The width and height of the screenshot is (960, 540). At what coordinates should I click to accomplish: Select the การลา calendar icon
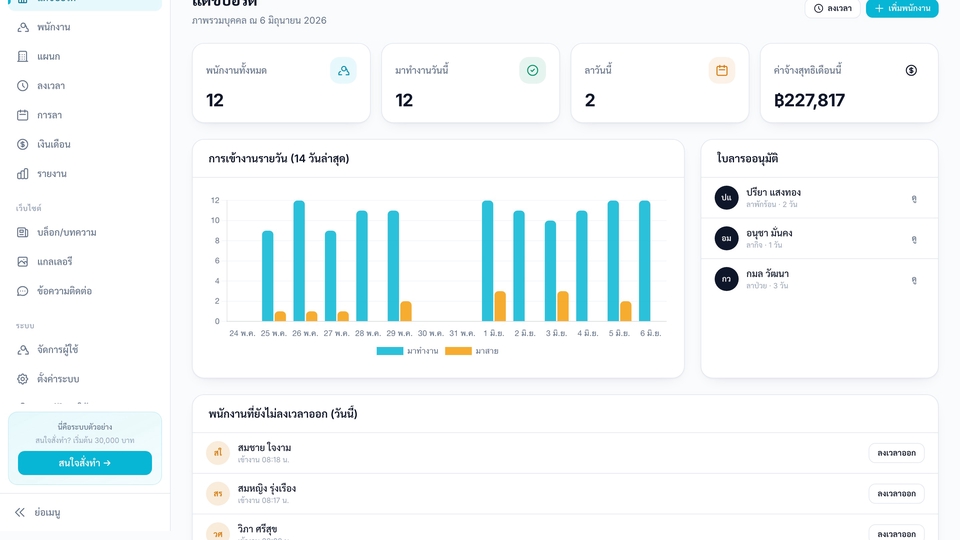click(23, 115)
